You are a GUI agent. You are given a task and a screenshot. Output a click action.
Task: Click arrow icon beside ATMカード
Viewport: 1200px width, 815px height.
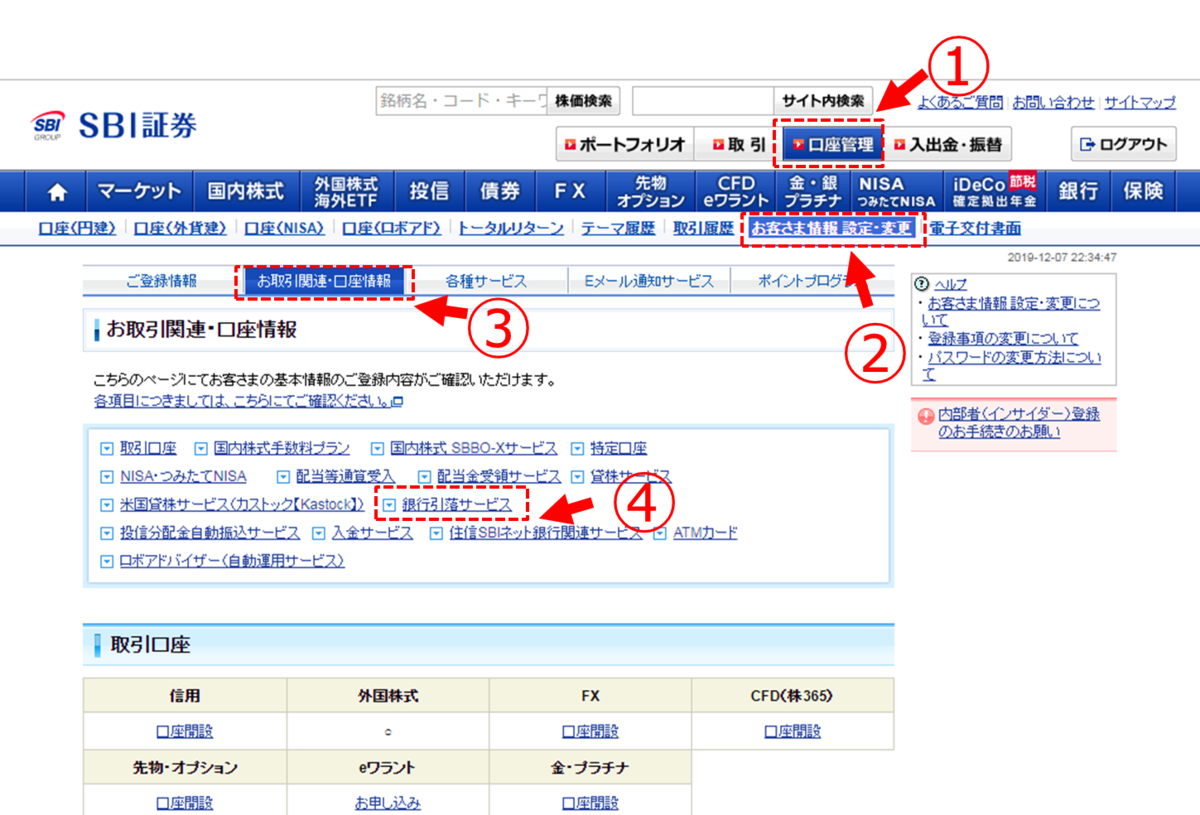(660, 534)
